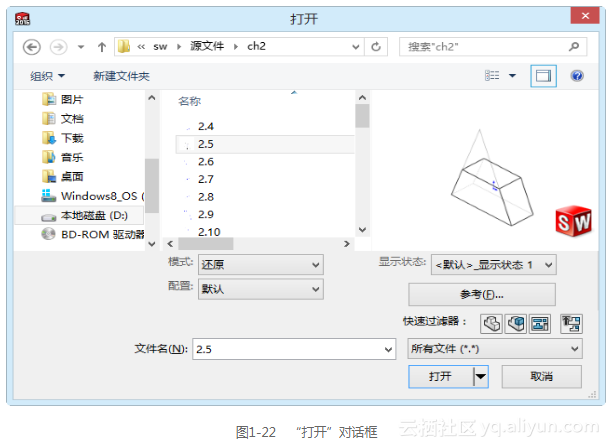Click navigation pane scroll up arrow
The width and height of the screenshot is (610, 448).
click(x=152, y=98)
